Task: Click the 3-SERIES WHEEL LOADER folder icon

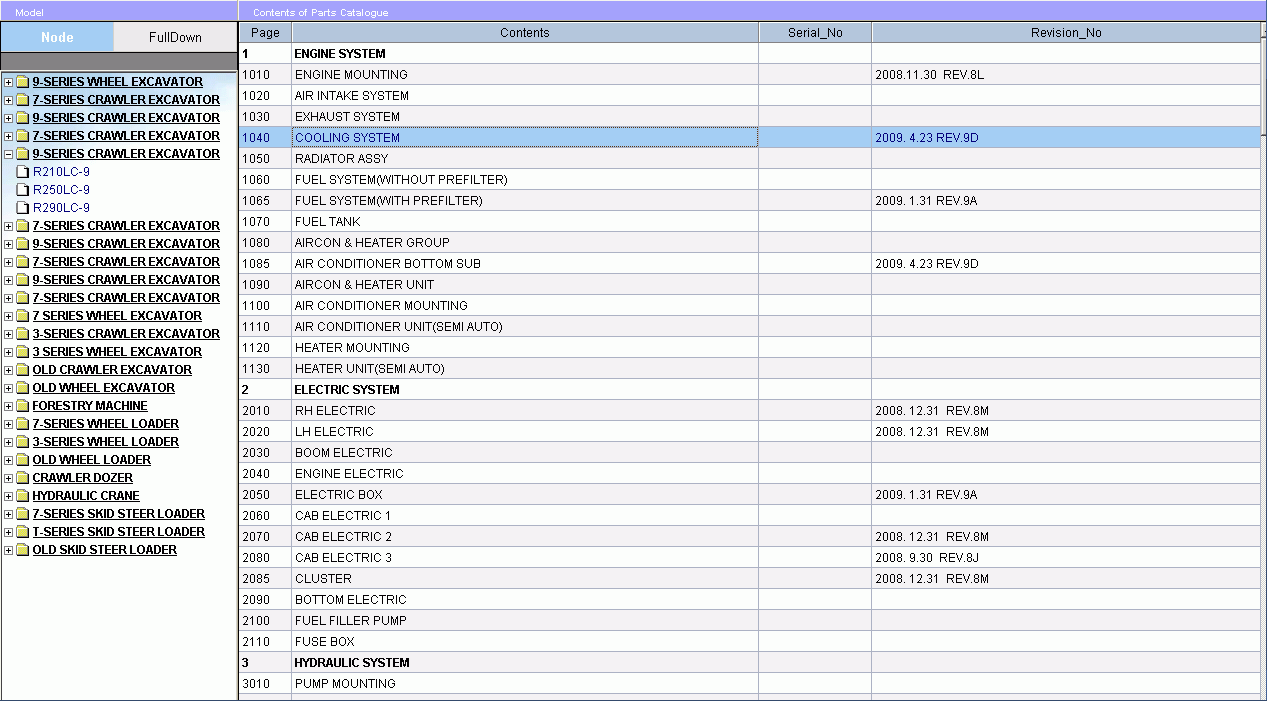Action: point(22,442)
